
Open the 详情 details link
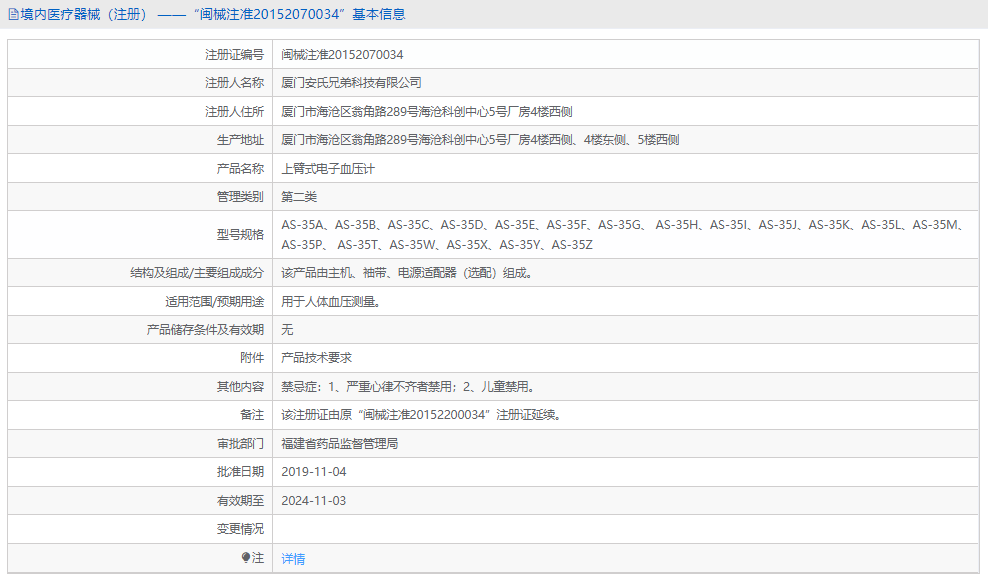293,559
